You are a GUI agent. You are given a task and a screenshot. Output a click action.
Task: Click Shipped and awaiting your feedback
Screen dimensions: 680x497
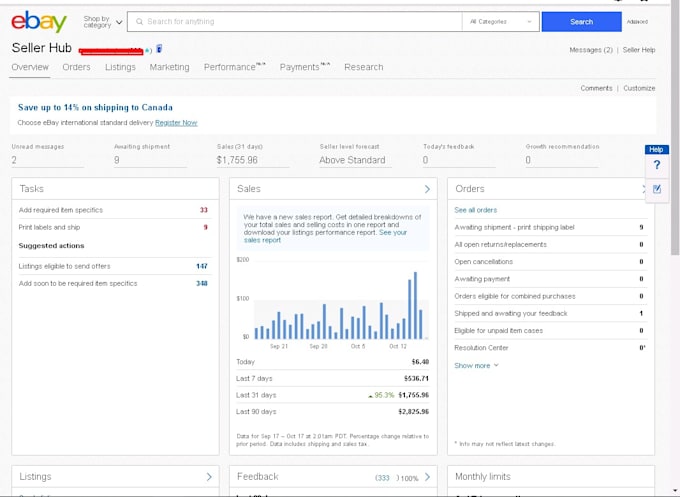pos(549,314)
